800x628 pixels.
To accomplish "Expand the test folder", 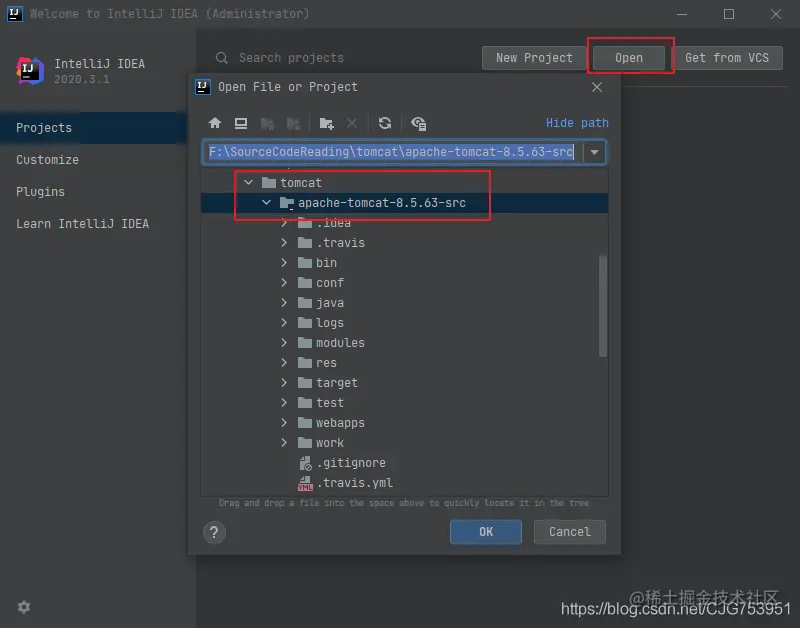I will (x=284, y=403).
